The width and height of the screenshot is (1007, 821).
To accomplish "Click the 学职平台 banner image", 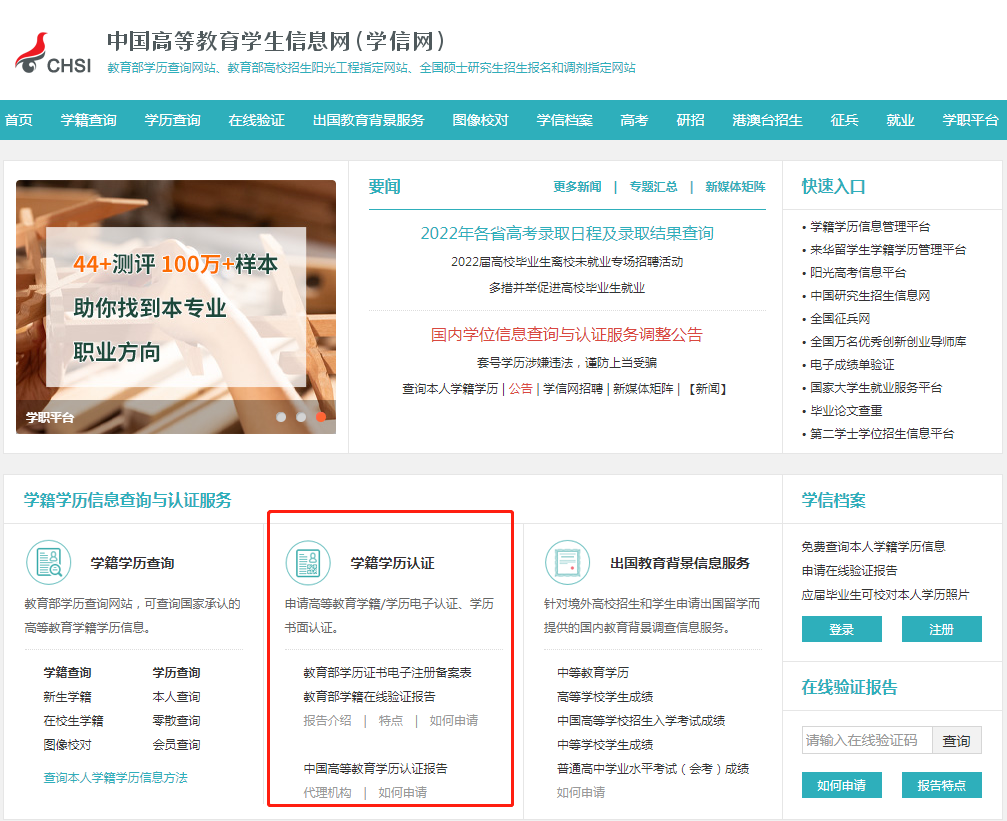I will [x=176, y=307].
